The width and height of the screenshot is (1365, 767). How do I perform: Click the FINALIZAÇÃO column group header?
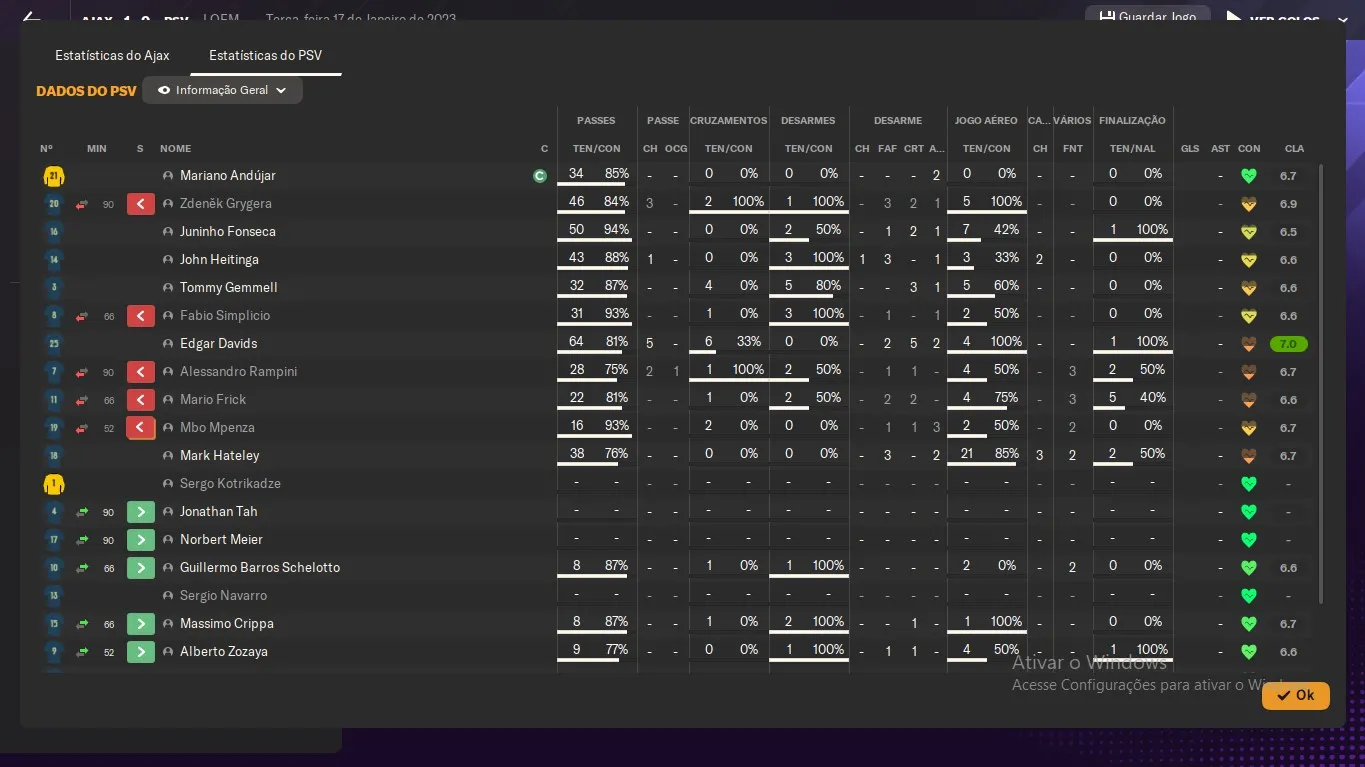tap(1132, 121)
